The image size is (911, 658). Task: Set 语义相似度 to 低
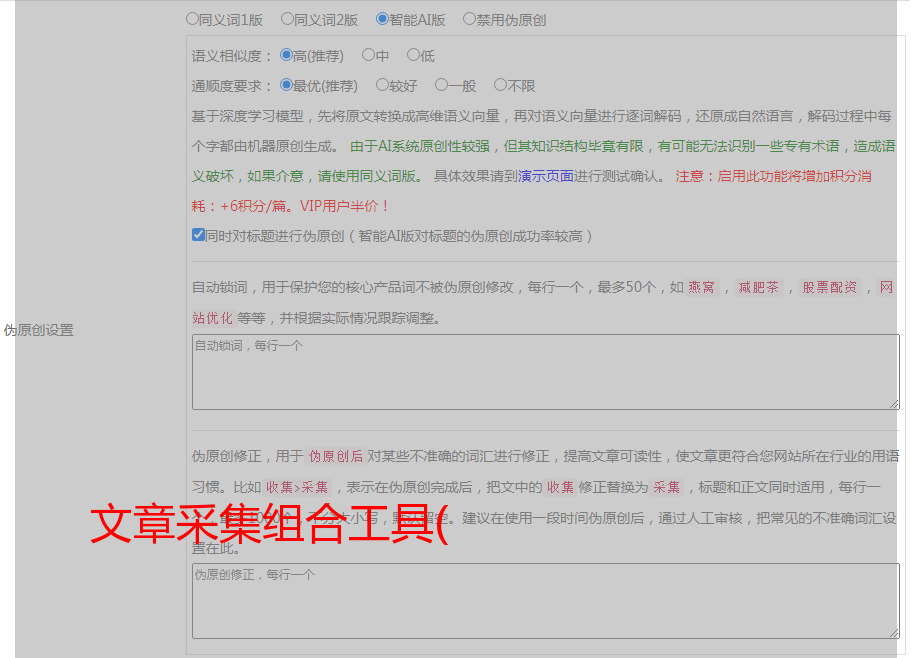(413, 55)
